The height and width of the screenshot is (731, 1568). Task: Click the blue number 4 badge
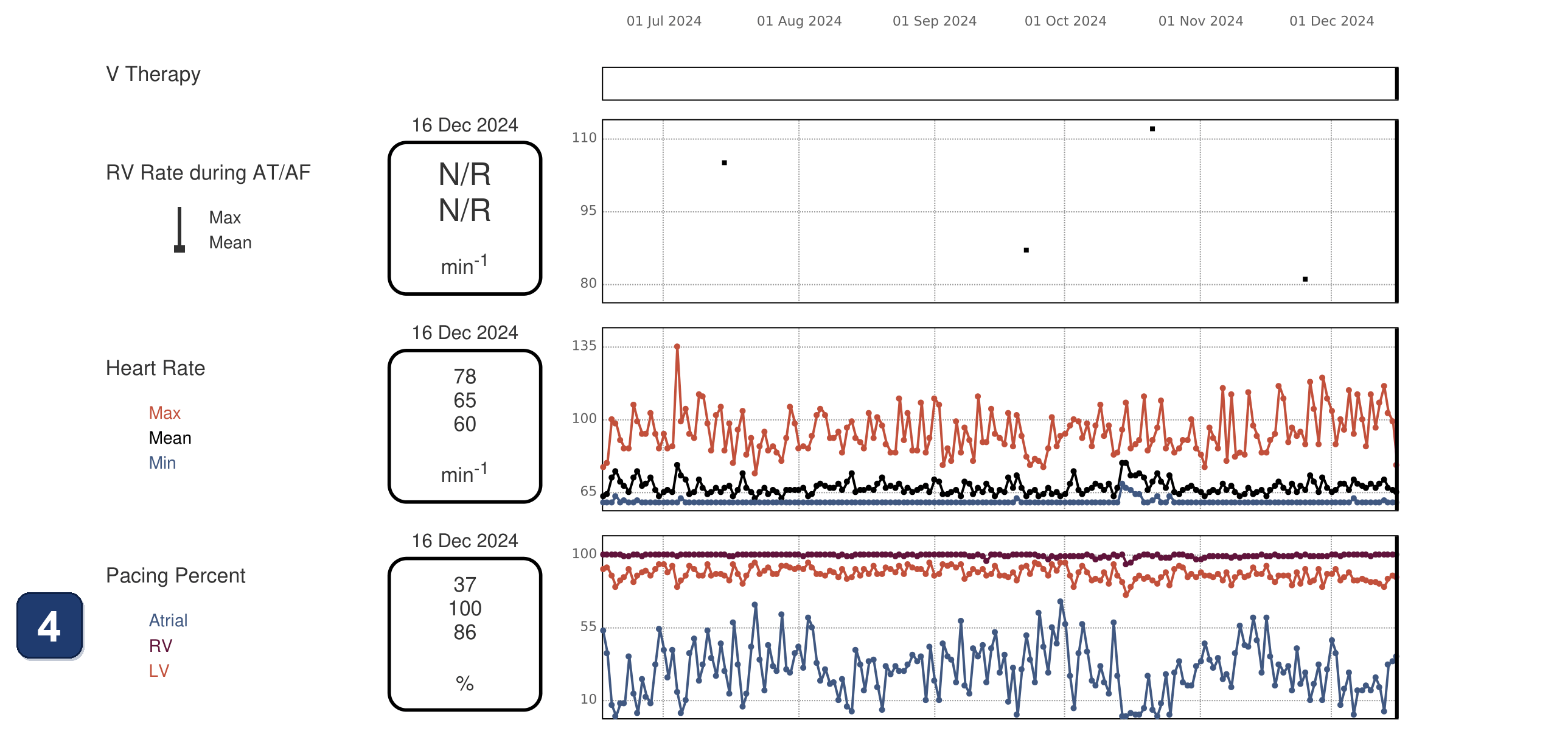click(x=49, y=626)
